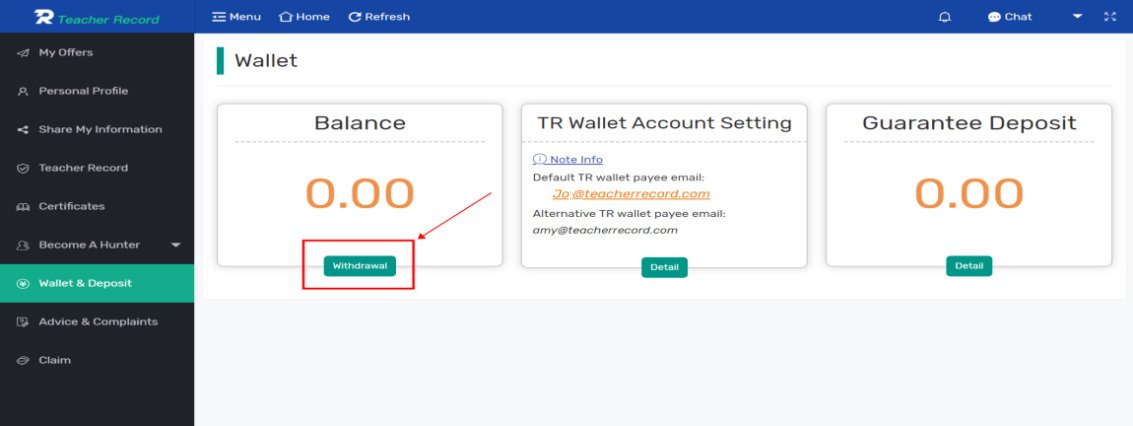
Task: Click the notification bell icon
Action: (x=944, y=17)
